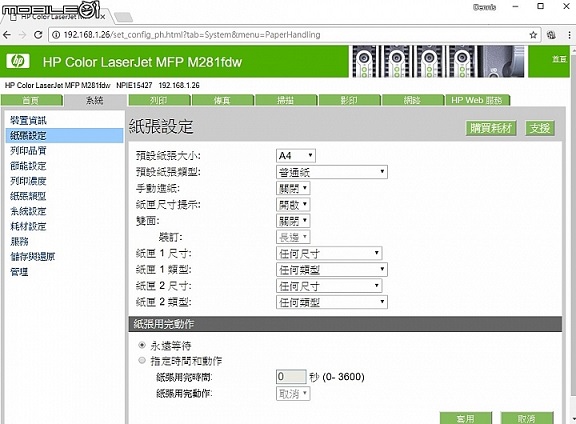Select the 永遠等待 radio option

[142, 345]
